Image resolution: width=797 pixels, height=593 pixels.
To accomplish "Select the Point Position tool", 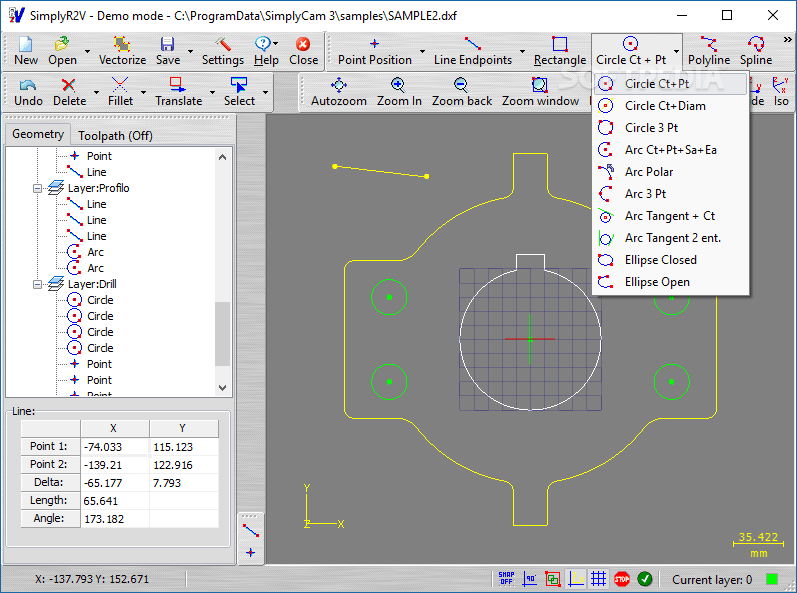I will click(375, 51).
